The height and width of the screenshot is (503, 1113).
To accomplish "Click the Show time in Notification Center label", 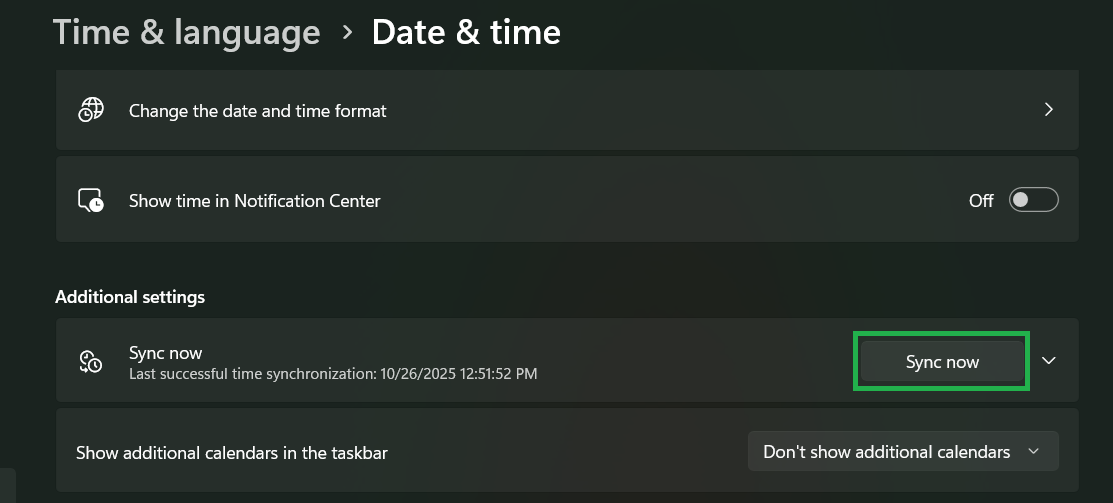I will tap(255, 201).
